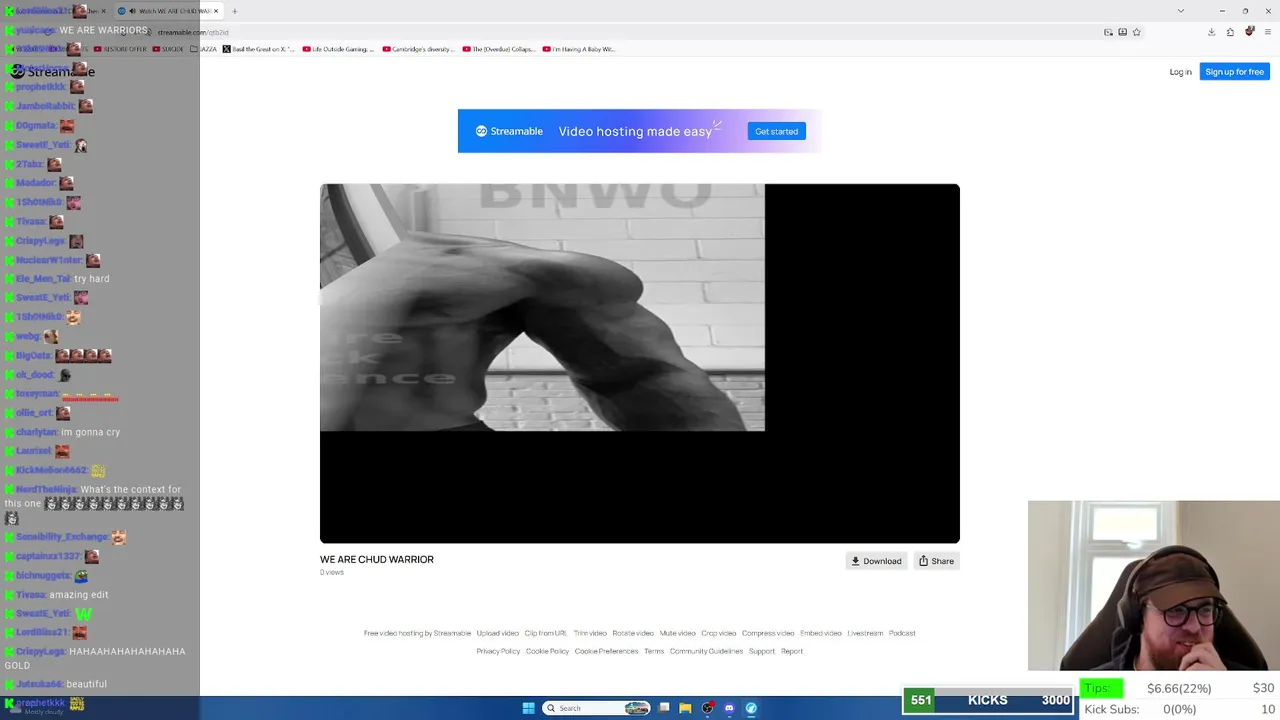Open the Rotate video footer link
The height and width of the screenshot is (720, 1280).
pyautogui.click(x=633, y=633)
